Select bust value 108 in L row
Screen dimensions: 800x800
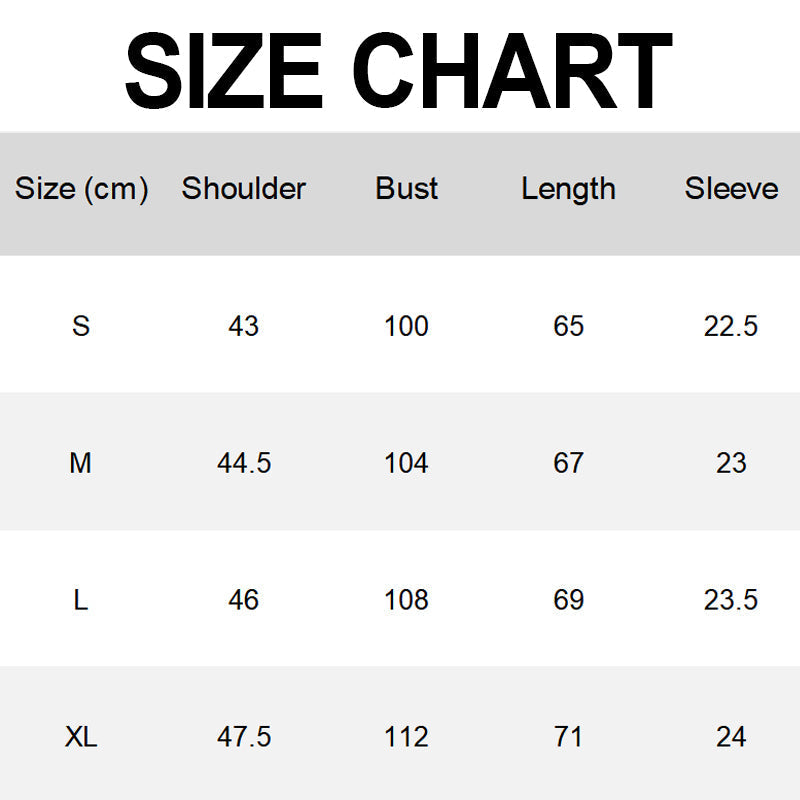(x=406, y=600)
